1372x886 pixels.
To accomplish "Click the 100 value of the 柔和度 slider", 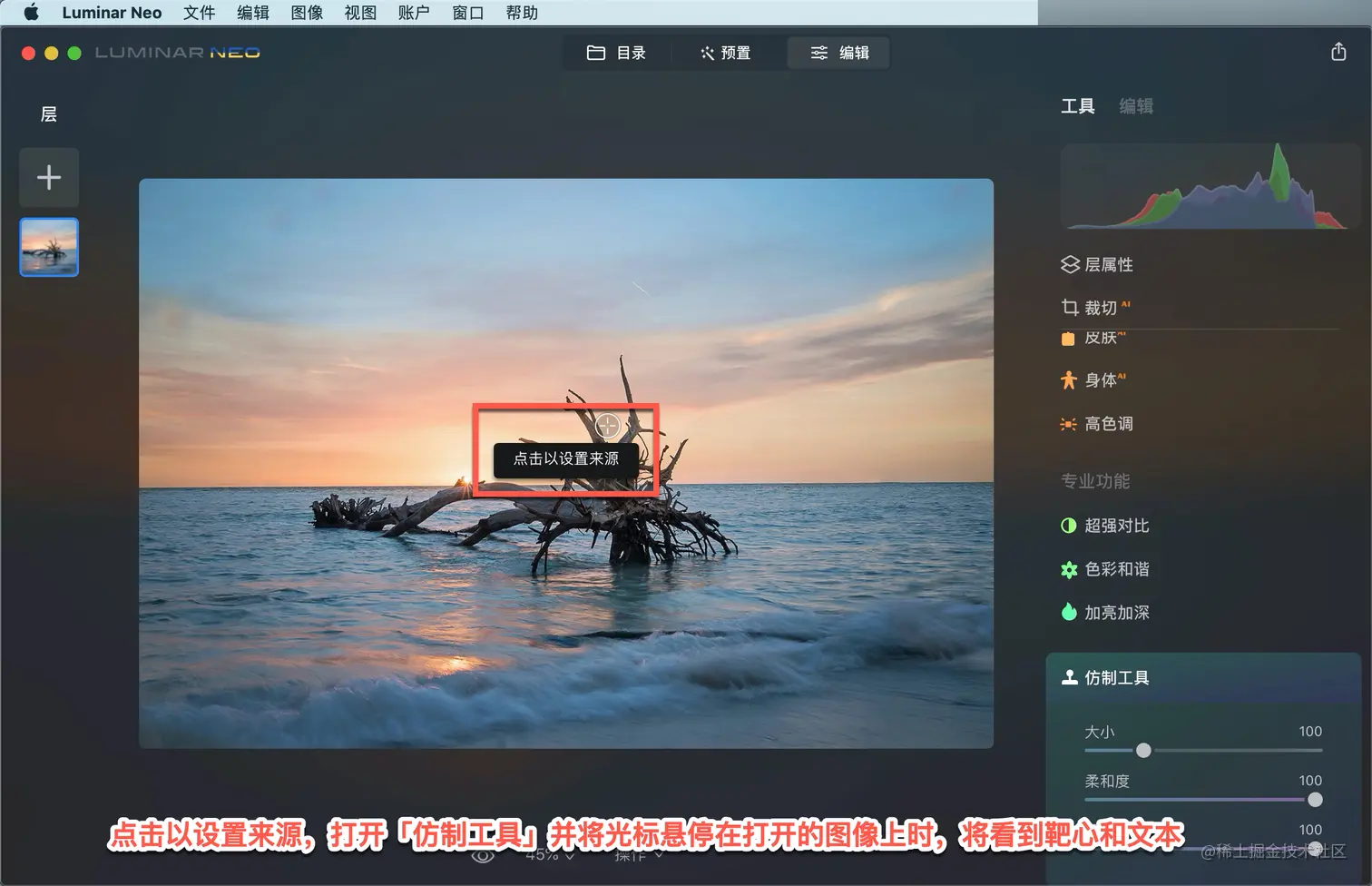I will [x=1310, y=781].
